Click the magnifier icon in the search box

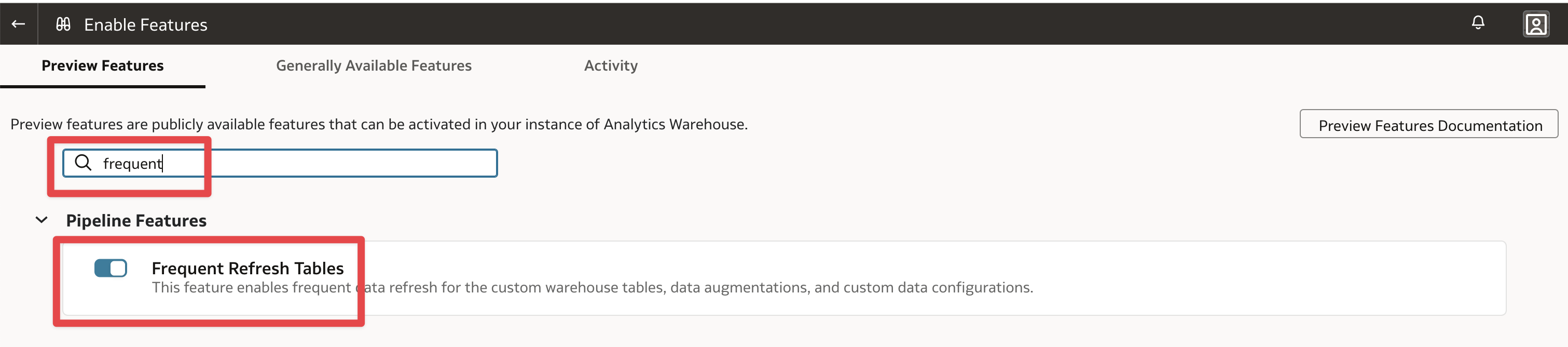tap(83, 163)
